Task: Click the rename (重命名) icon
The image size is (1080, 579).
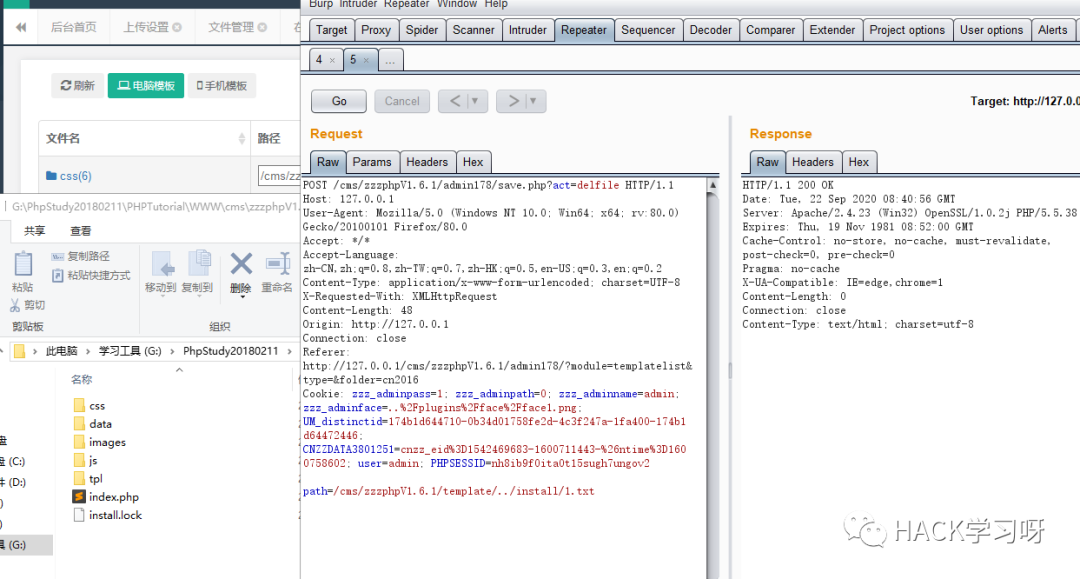Action: (278, 264)
